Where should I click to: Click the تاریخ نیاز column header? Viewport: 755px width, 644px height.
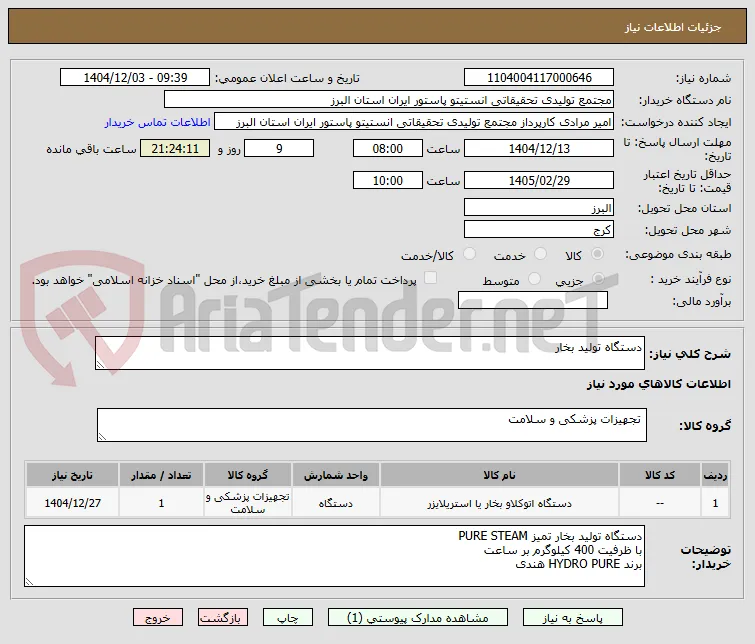(x=72, y=475)
